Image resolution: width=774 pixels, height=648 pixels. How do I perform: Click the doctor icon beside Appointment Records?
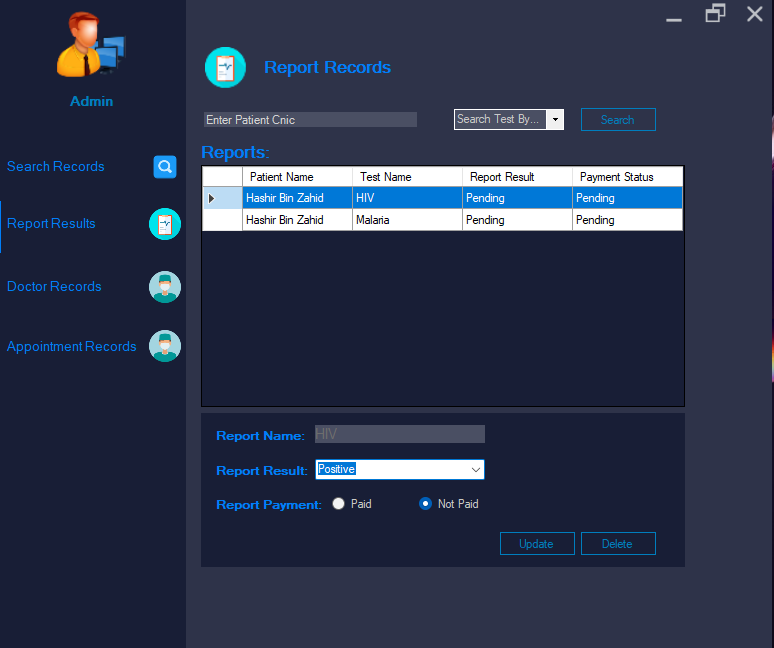coord(165,346)
